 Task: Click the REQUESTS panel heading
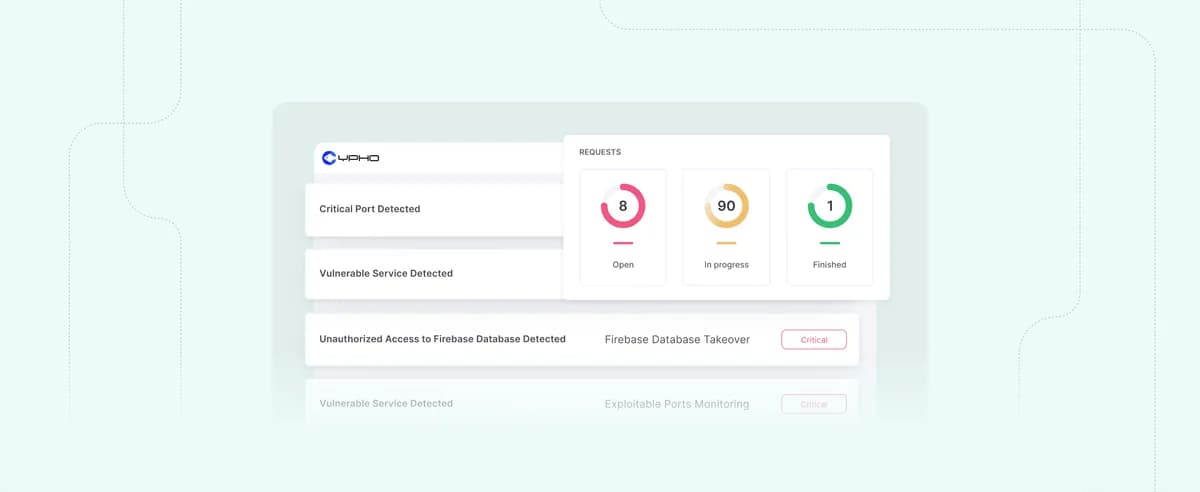[600, 152]
